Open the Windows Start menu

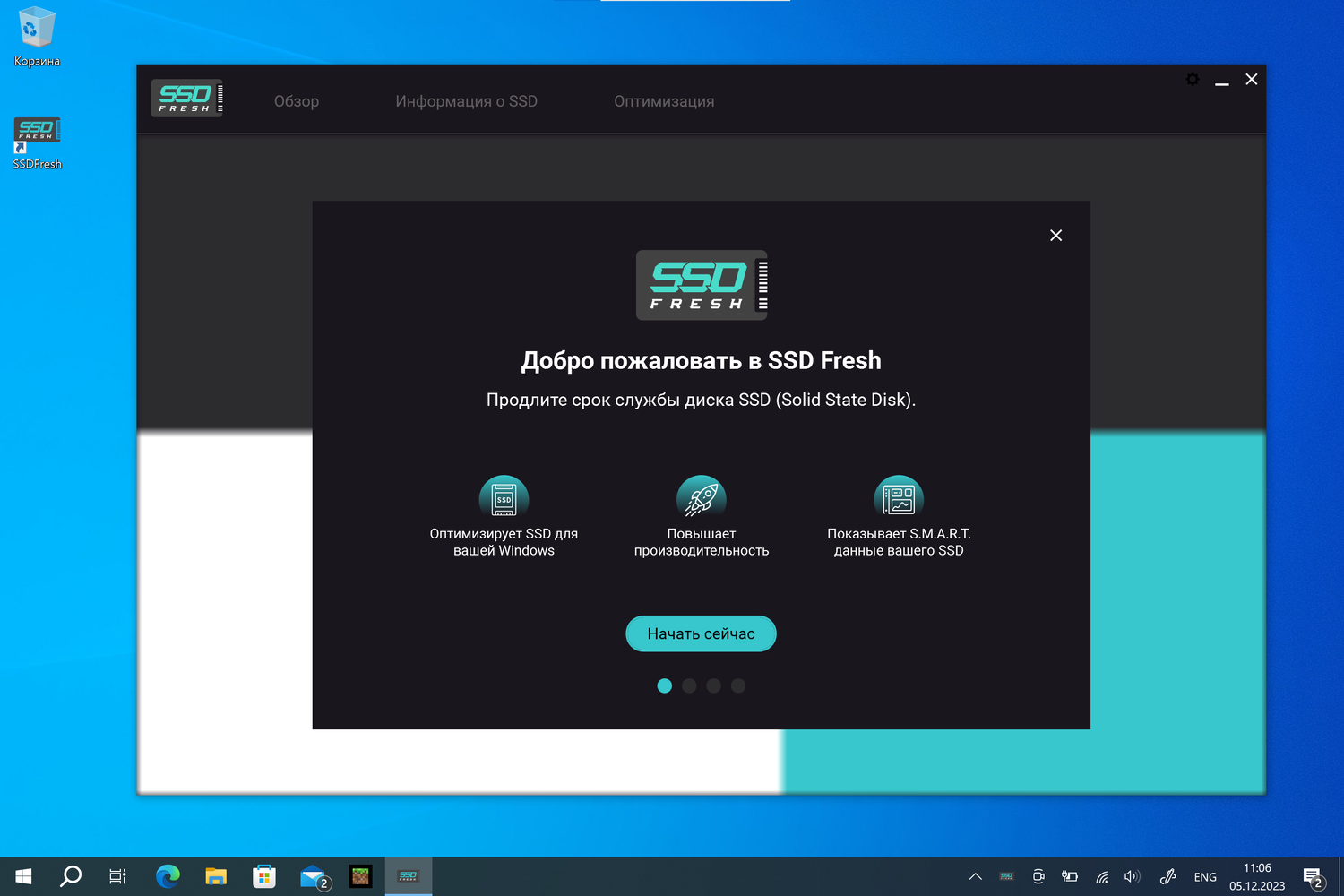24,876
